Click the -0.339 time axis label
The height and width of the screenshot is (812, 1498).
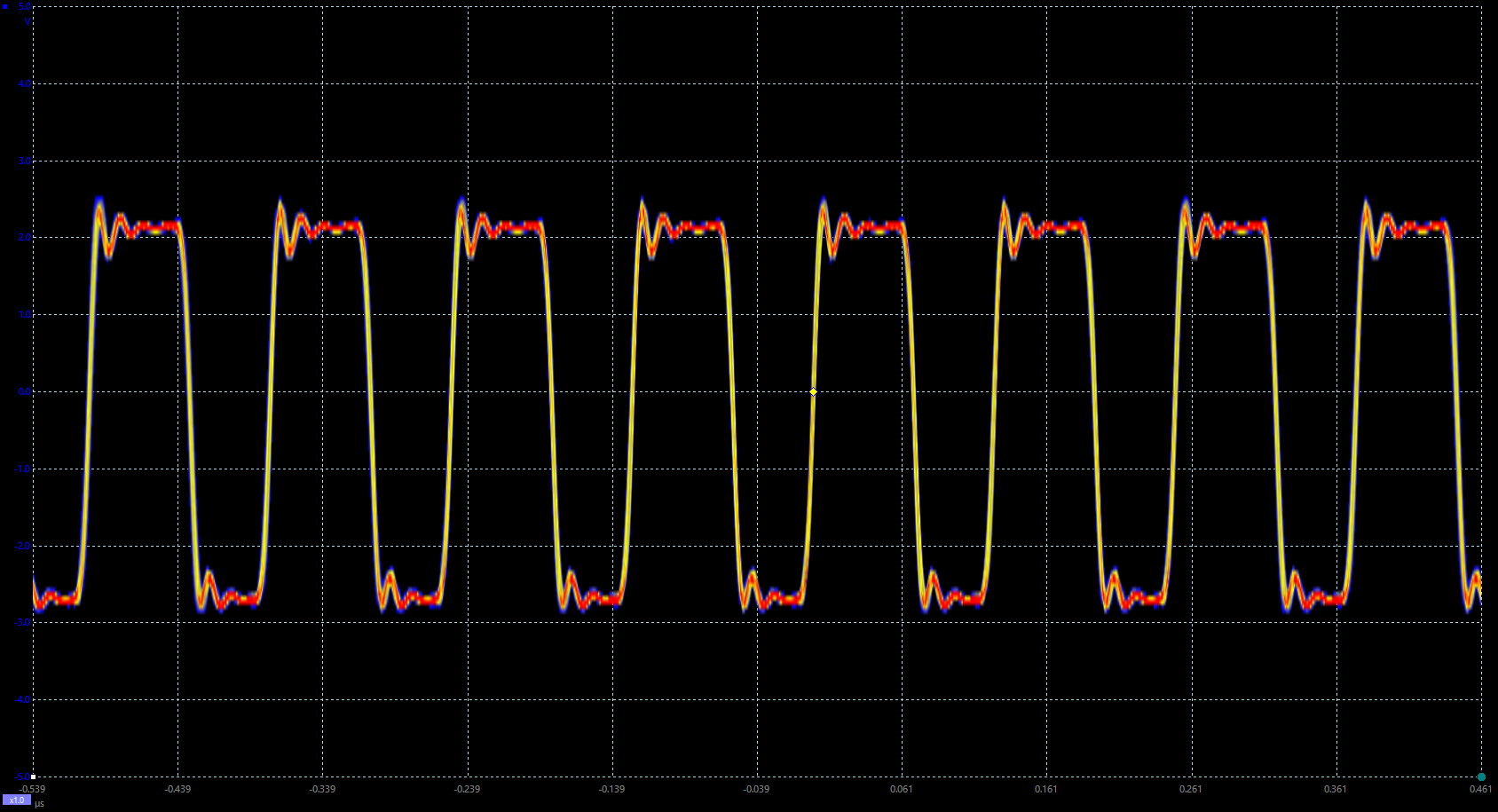(322, 789)
